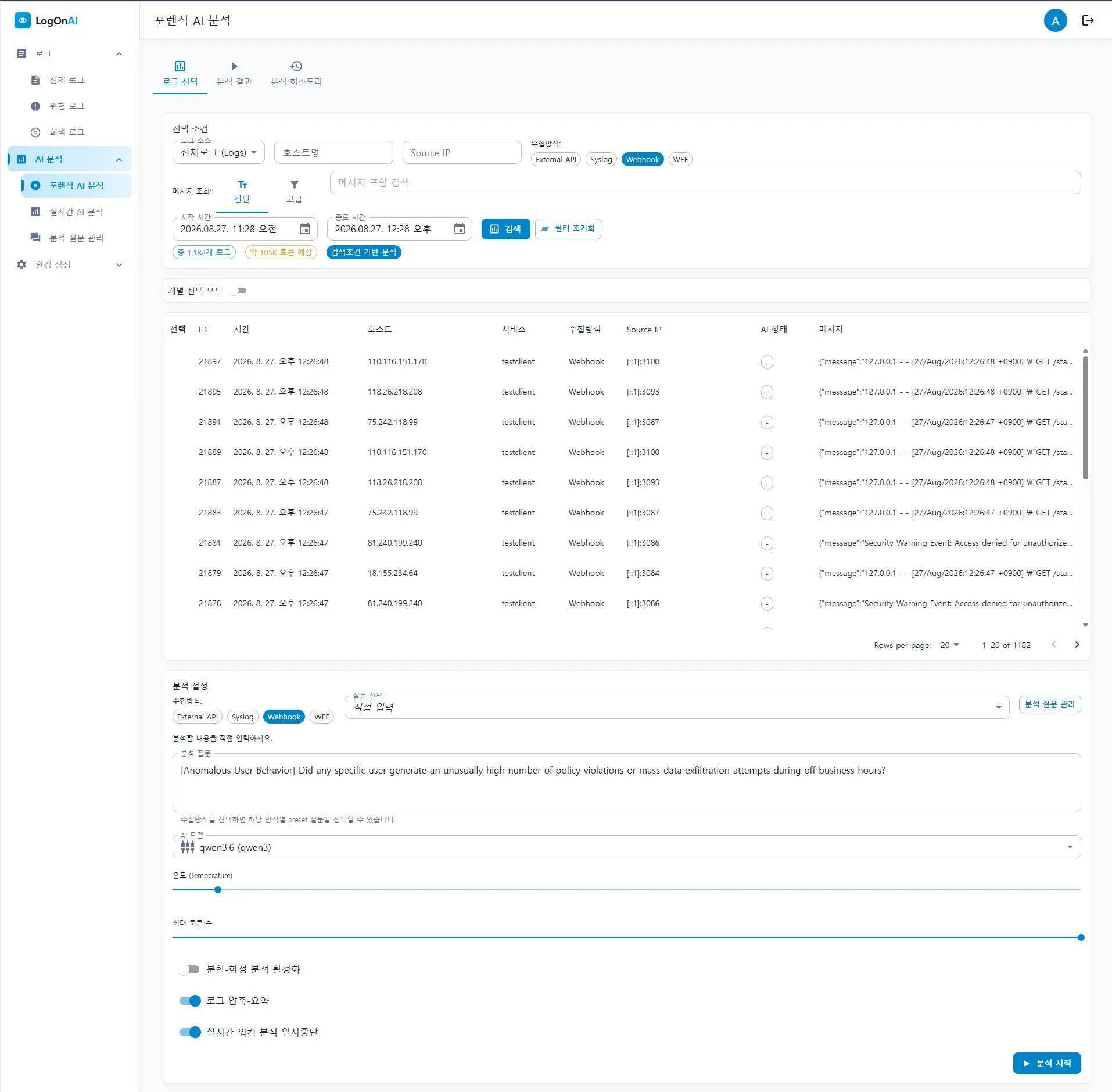Expand 환경 설정 sidebar section
This screenshot has width=1112, height=1092.
[x=70, y=264]
